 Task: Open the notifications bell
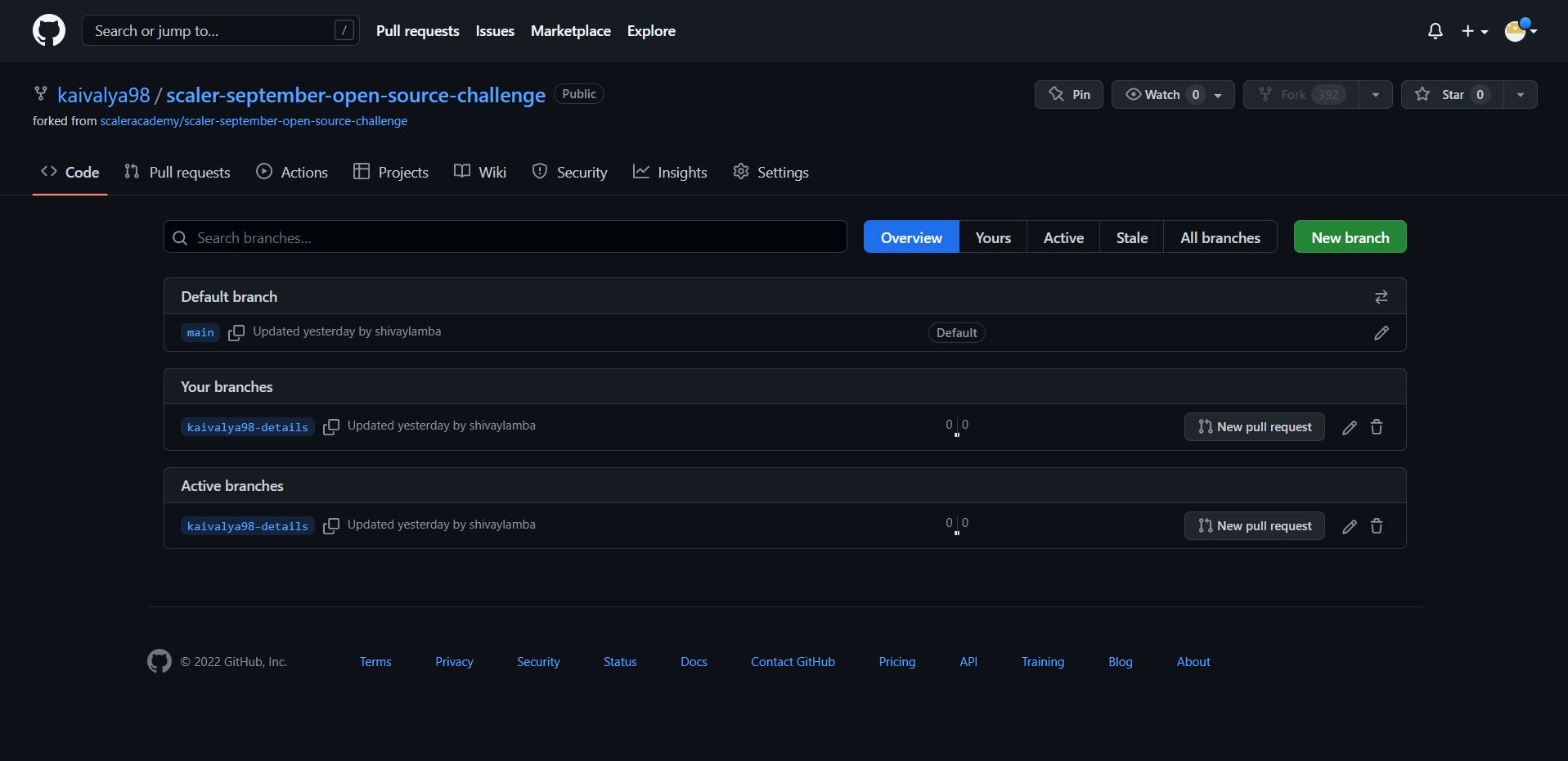click(x=1435, y=31)
